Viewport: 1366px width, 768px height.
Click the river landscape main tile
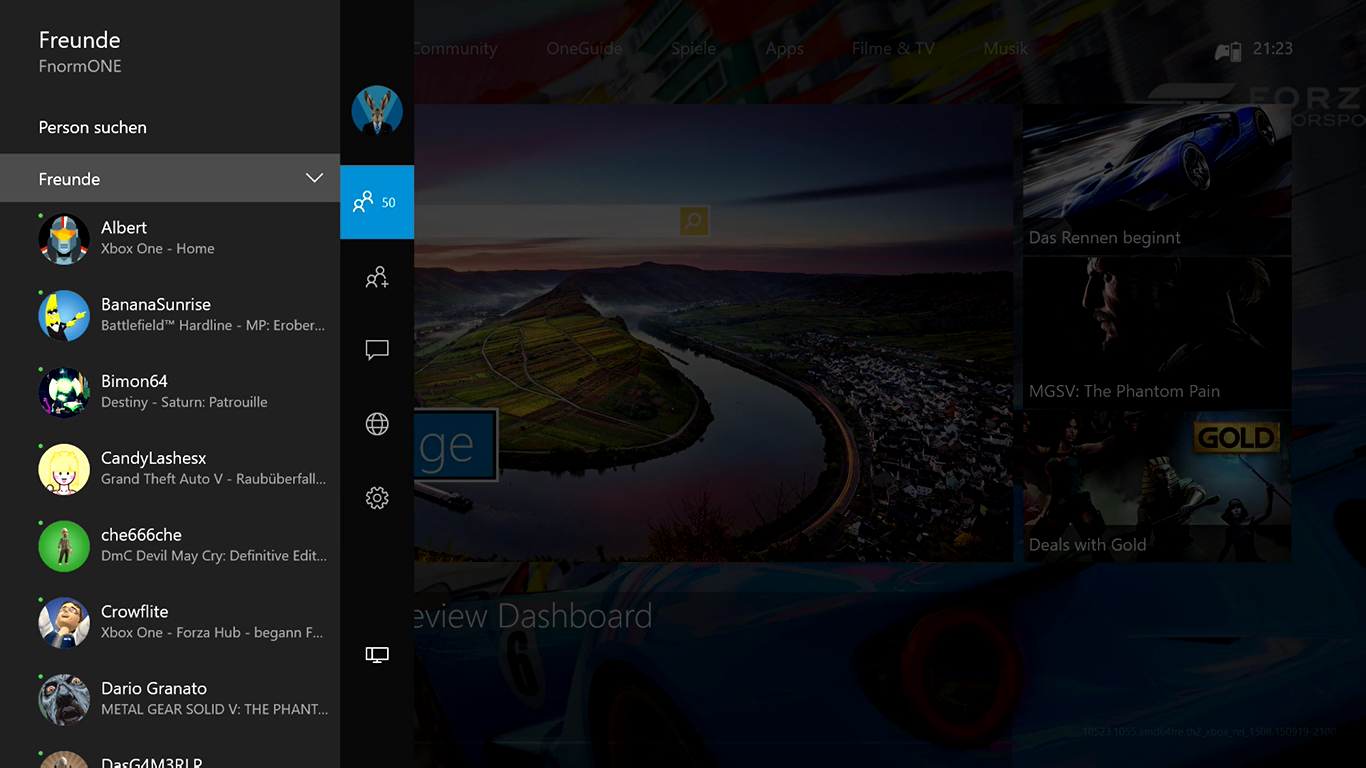(x=714, y=333)
